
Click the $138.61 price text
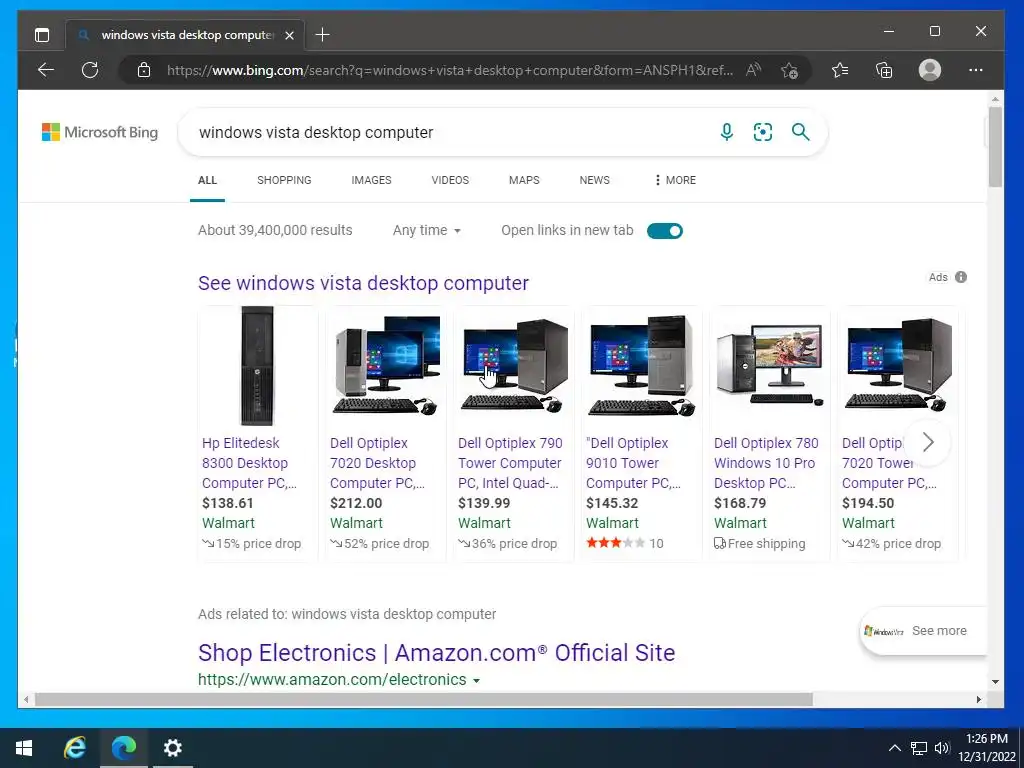pyautogui.click(x=227, y=503)
